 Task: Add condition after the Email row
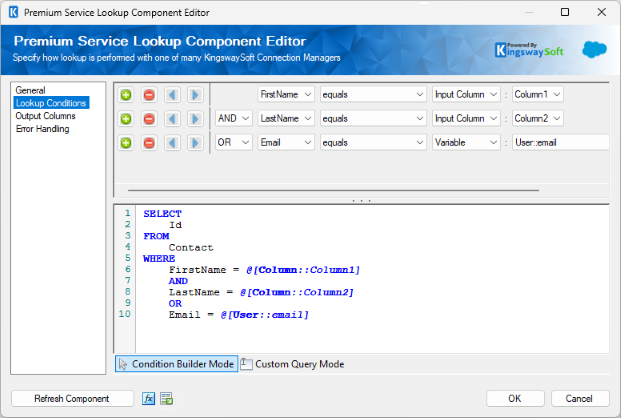(126, 143)
